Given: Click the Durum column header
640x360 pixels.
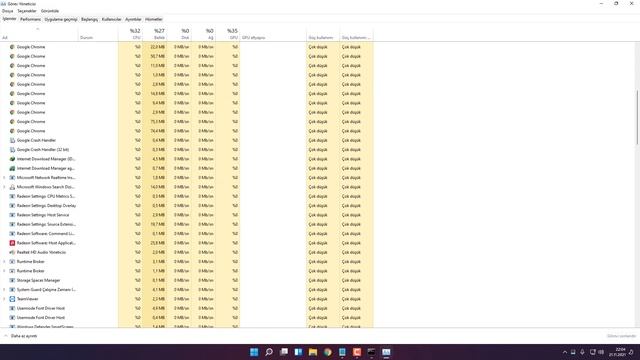Looking at the screenshot, I should (x=98, y=33).
